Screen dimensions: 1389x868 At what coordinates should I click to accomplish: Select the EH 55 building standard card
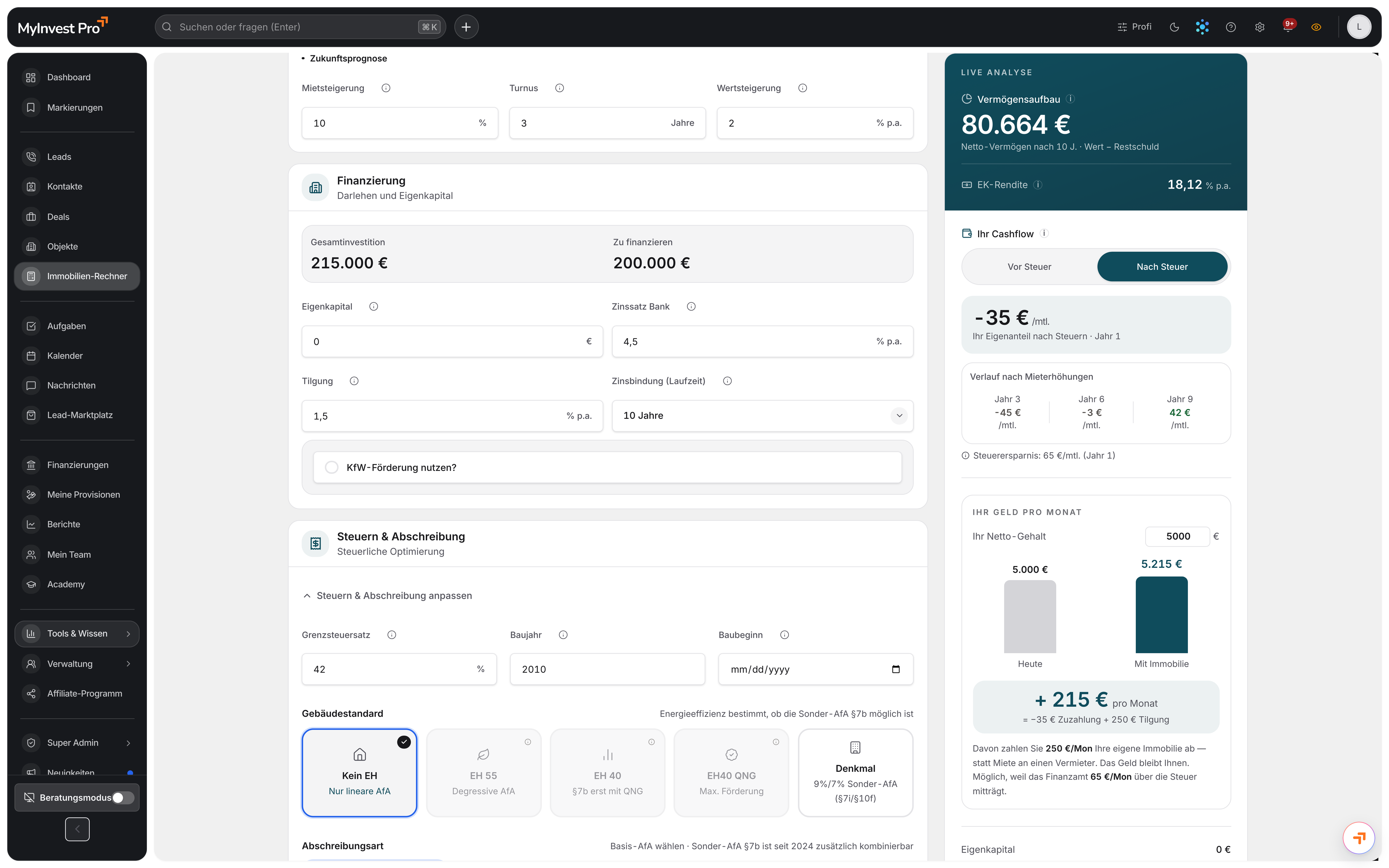pos(483,773)
